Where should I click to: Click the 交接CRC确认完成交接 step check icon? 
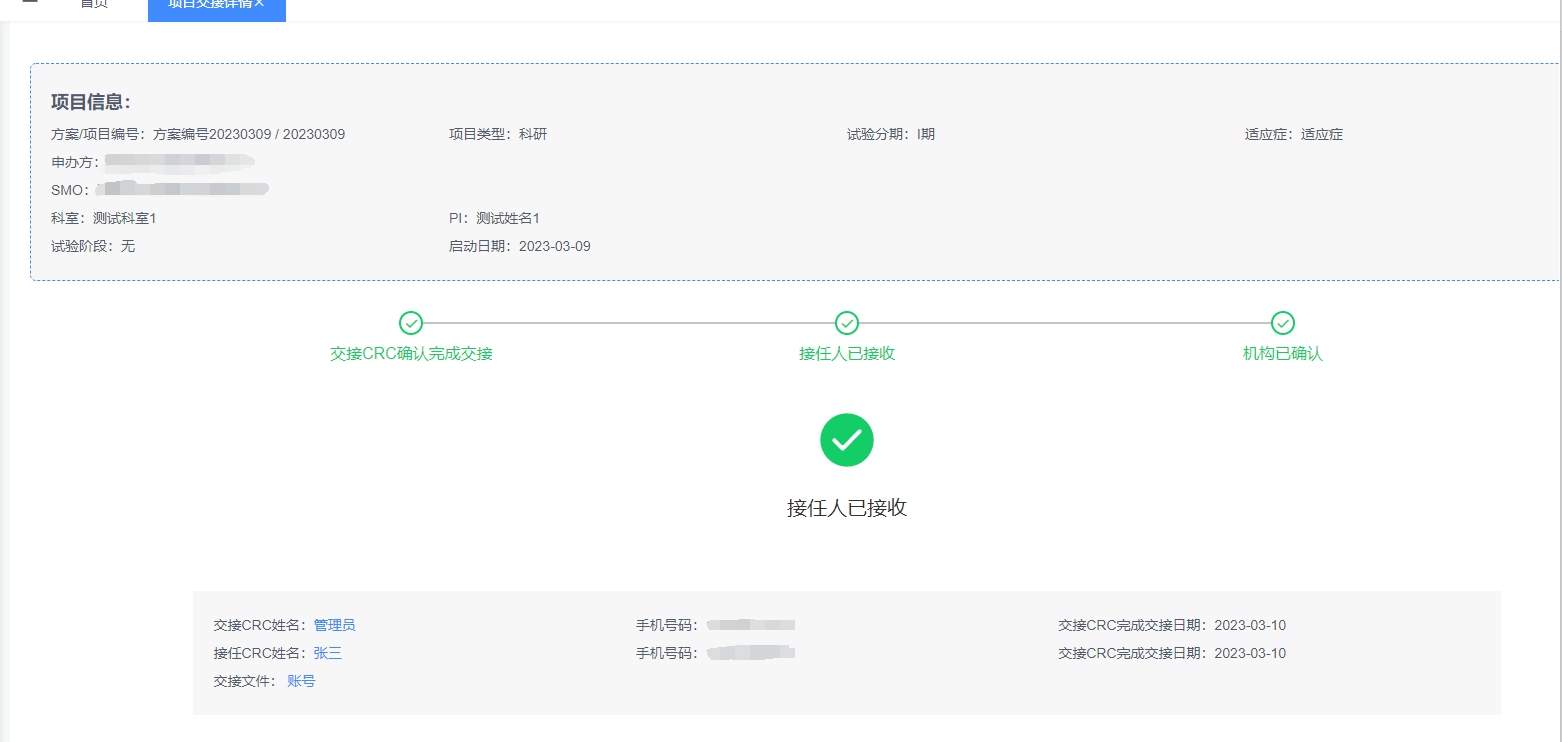pos(410,323)
